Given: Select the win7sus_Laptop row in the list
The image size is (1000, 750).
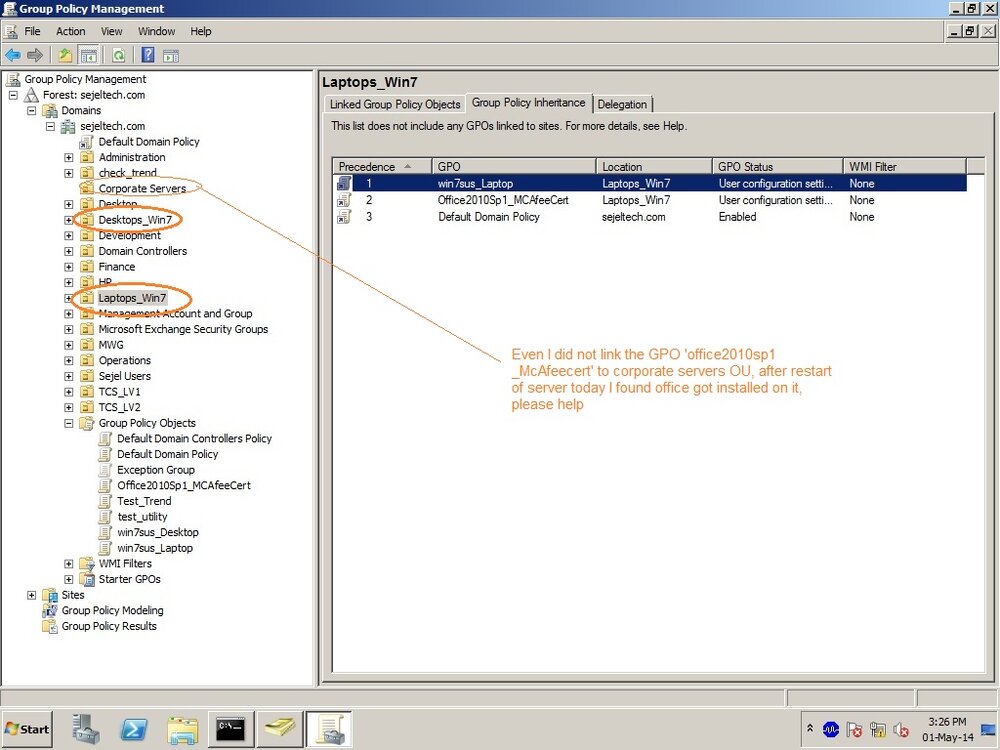Looking at the screenshot, I should click(x=650, y=184).
